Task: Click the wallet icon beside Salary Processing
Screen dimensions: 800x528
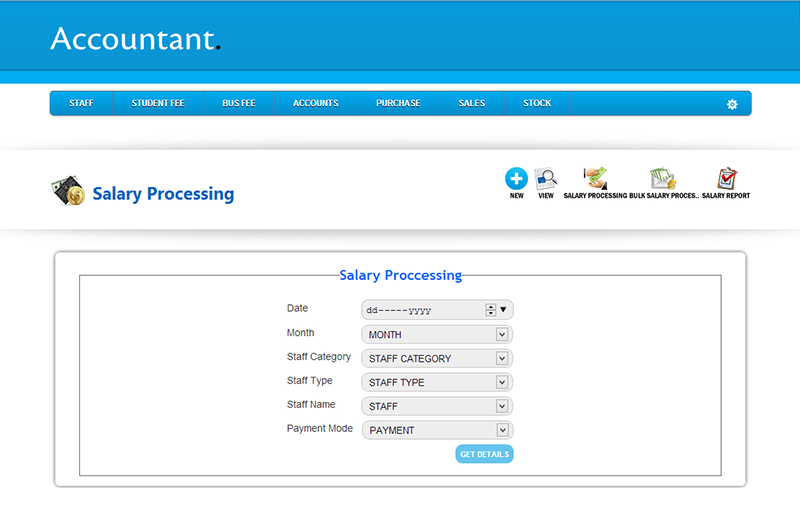Action: click(x=68, y=192)
